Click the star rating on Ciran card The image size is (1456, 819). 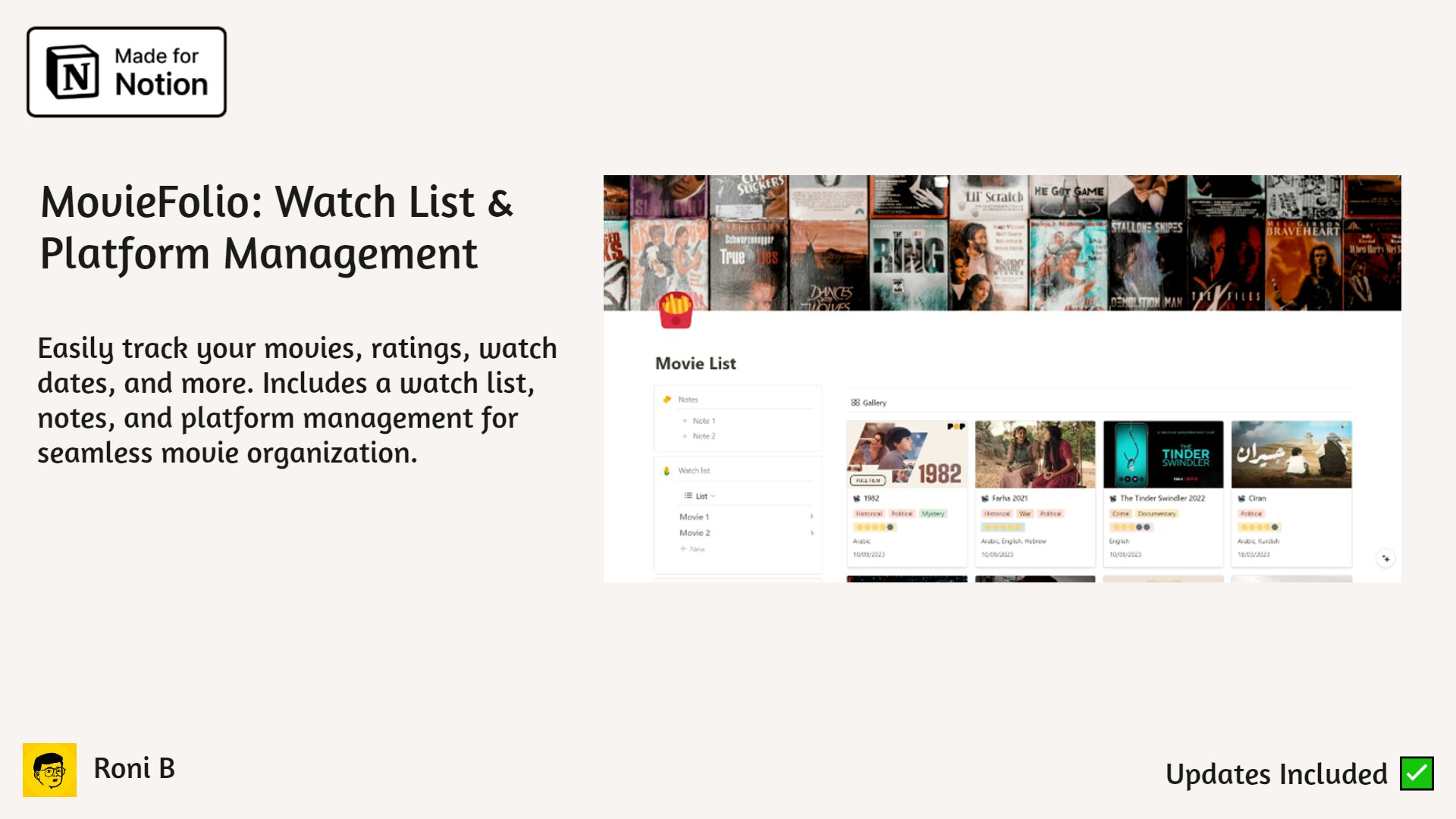(x=1260, y=527)
